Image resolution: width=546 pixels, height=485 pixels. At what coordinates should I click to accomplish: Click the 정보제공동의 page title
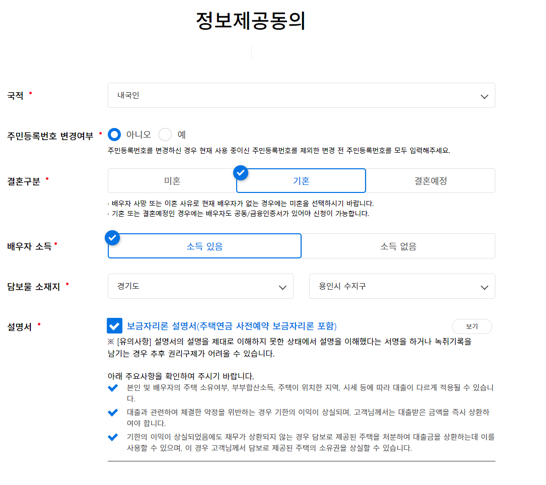click(x=251, y=21)
